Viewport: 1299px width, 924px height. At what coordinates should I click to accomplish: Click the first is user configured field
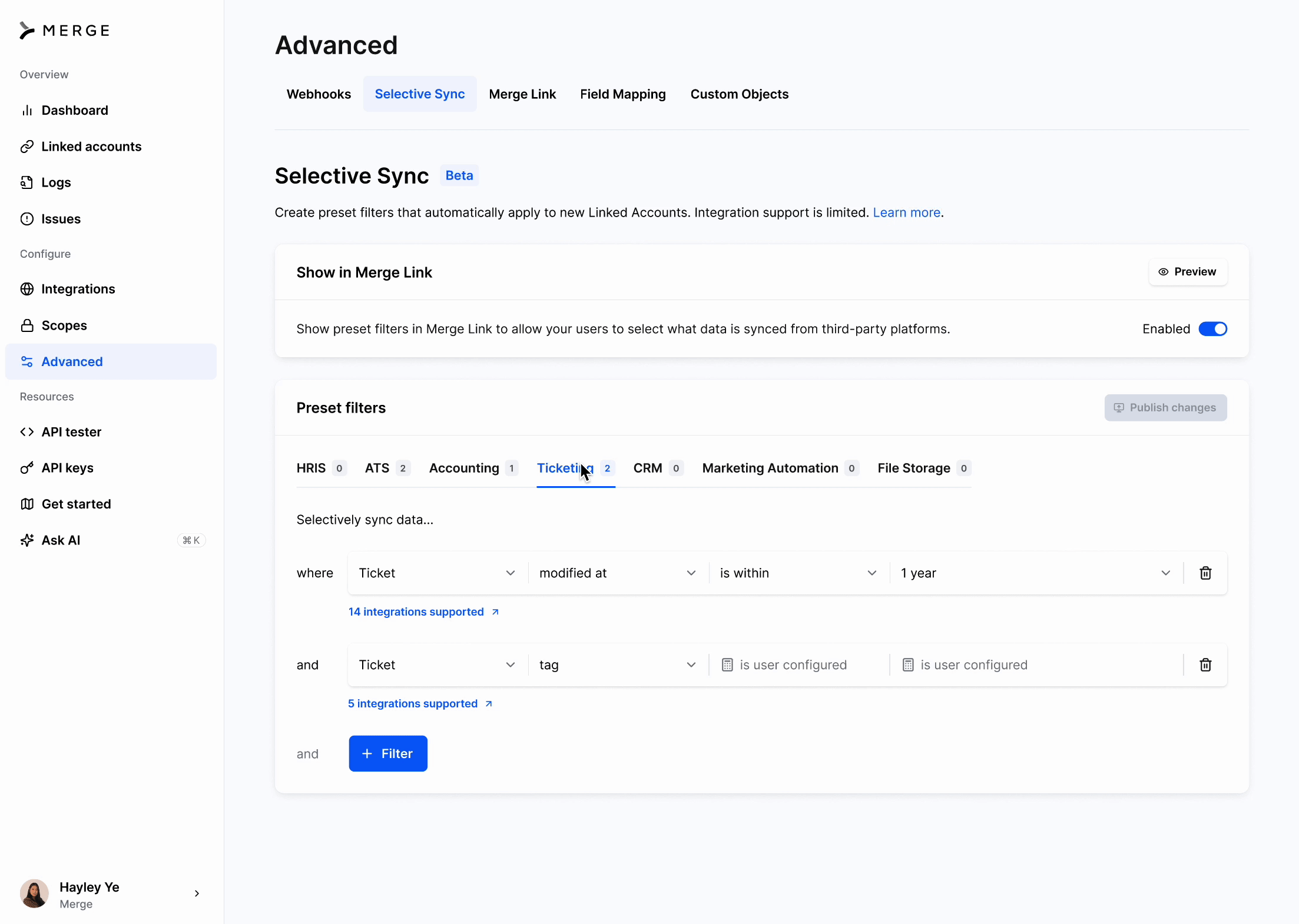[x=799, y=665]
